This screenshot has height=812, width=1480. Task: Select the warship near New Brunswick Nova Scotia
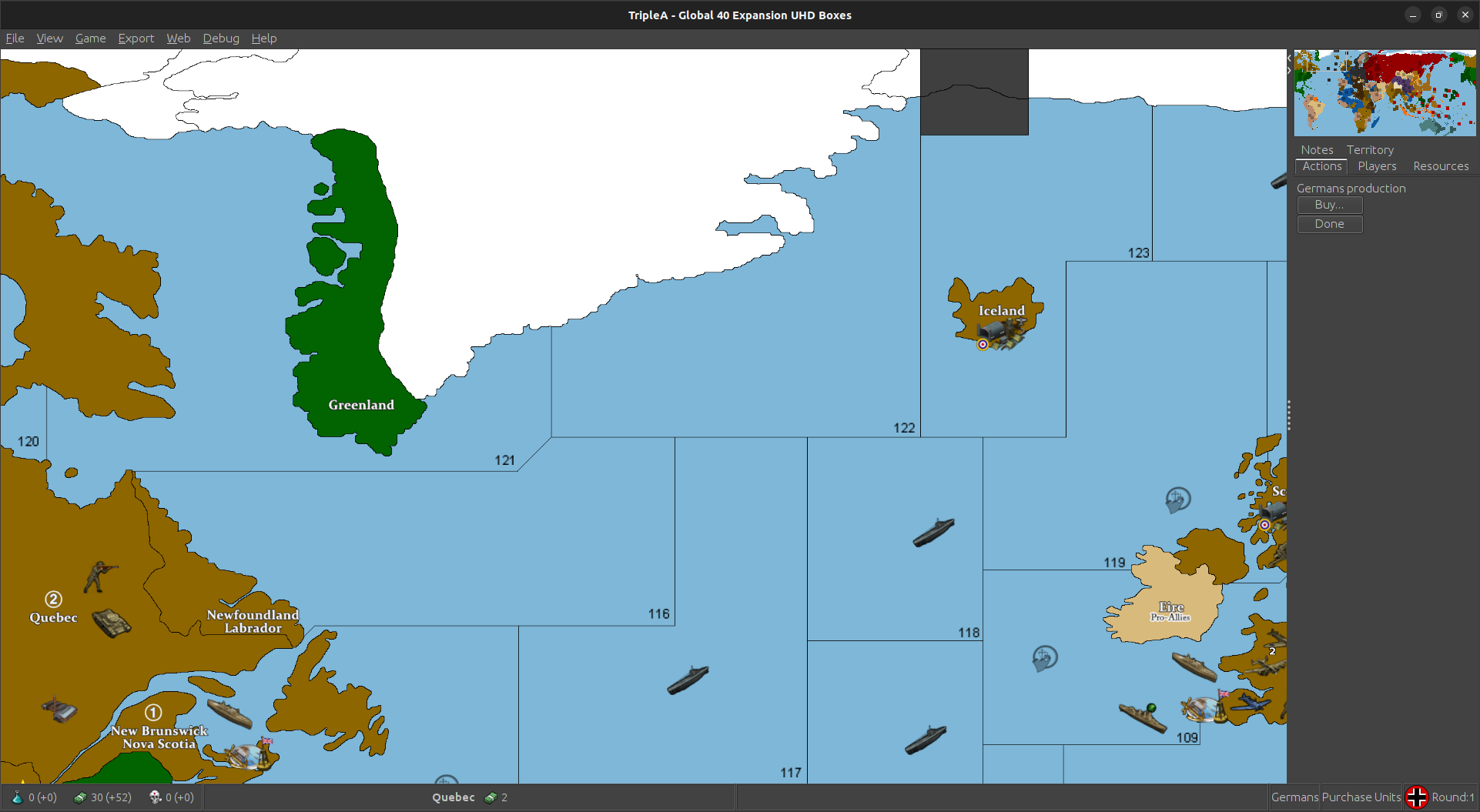229,713
